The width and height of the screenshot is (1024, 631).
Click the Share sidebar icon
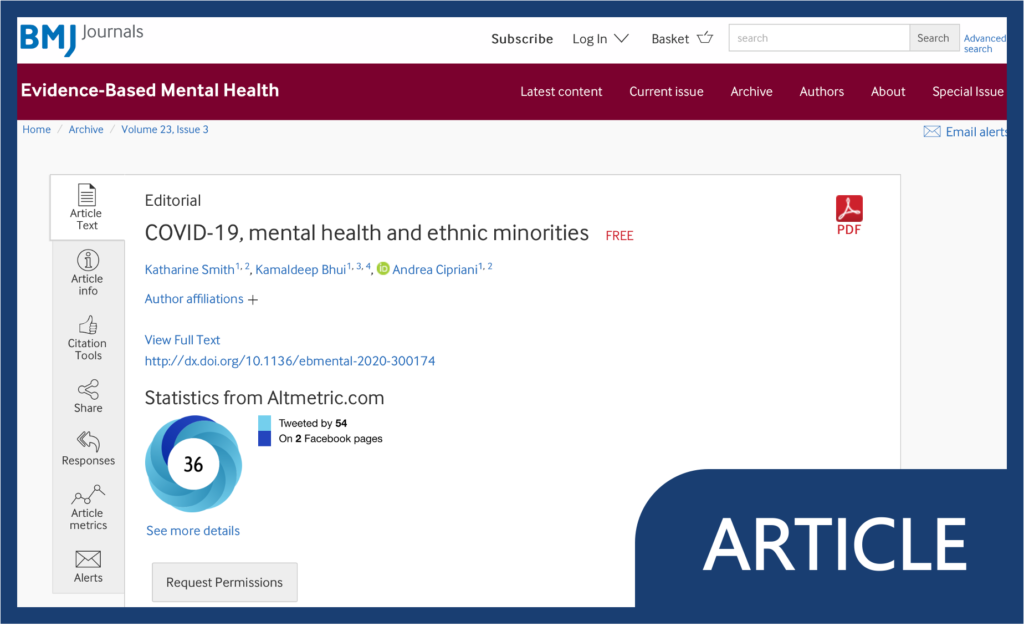click(88, 389)
